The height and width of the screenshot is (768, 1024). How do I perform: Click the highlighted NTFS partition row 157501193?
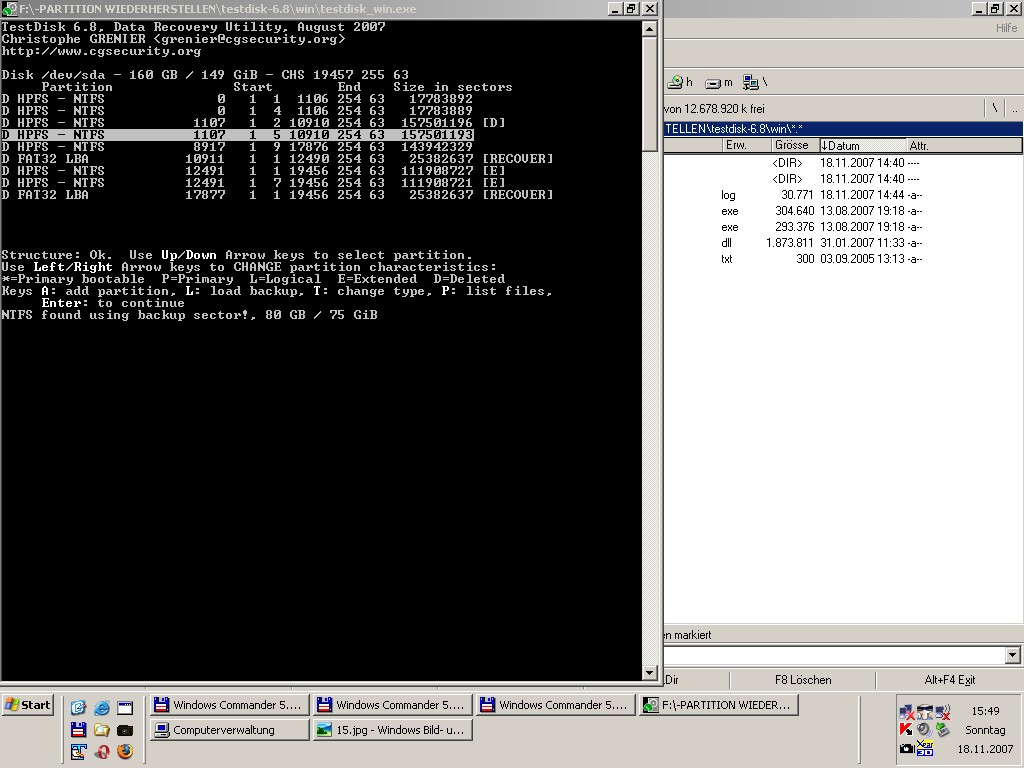(237, 135)
